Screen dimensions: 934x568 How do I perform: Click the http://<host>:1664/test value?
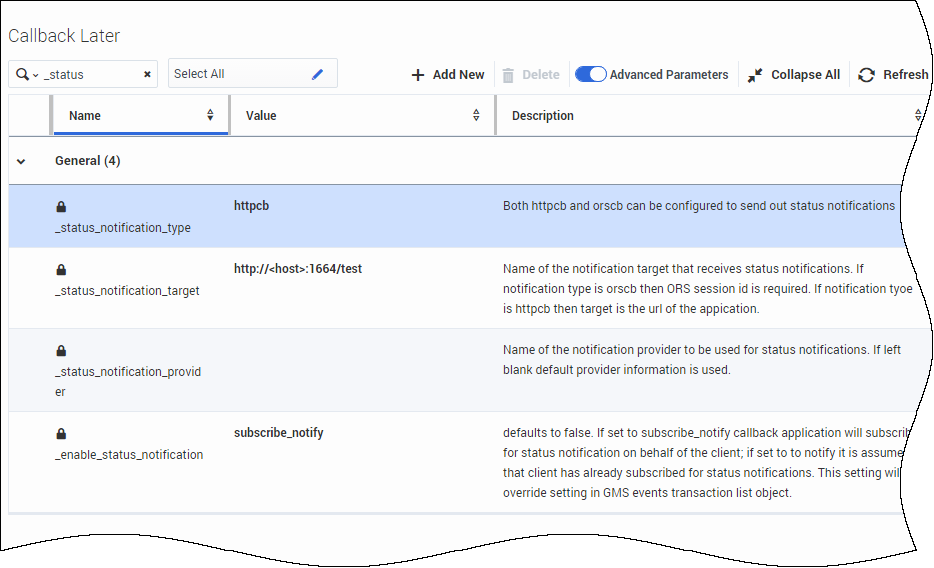point(298,269)
